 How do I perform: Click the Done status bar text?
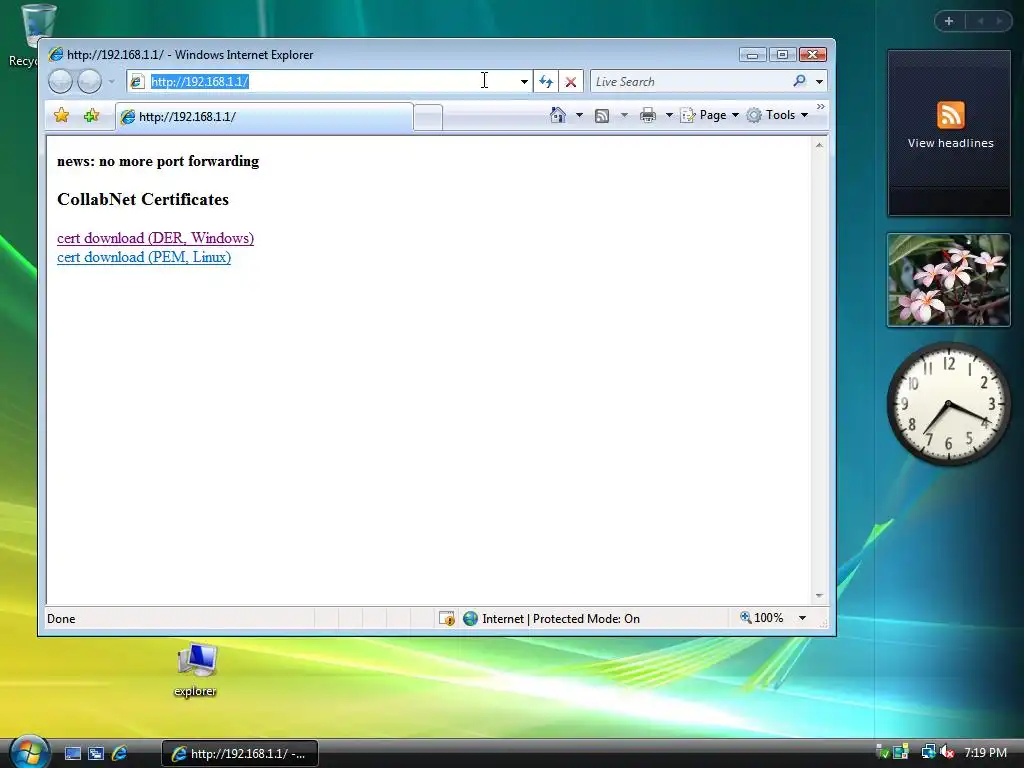(61, 619)
